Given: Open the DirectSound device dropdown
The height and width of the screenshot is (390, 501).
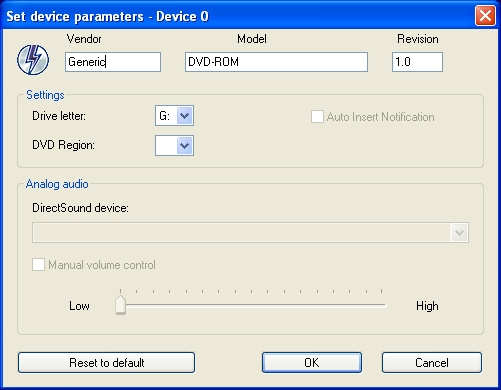Looking at the screenshot, I should (x=250, y=232).
